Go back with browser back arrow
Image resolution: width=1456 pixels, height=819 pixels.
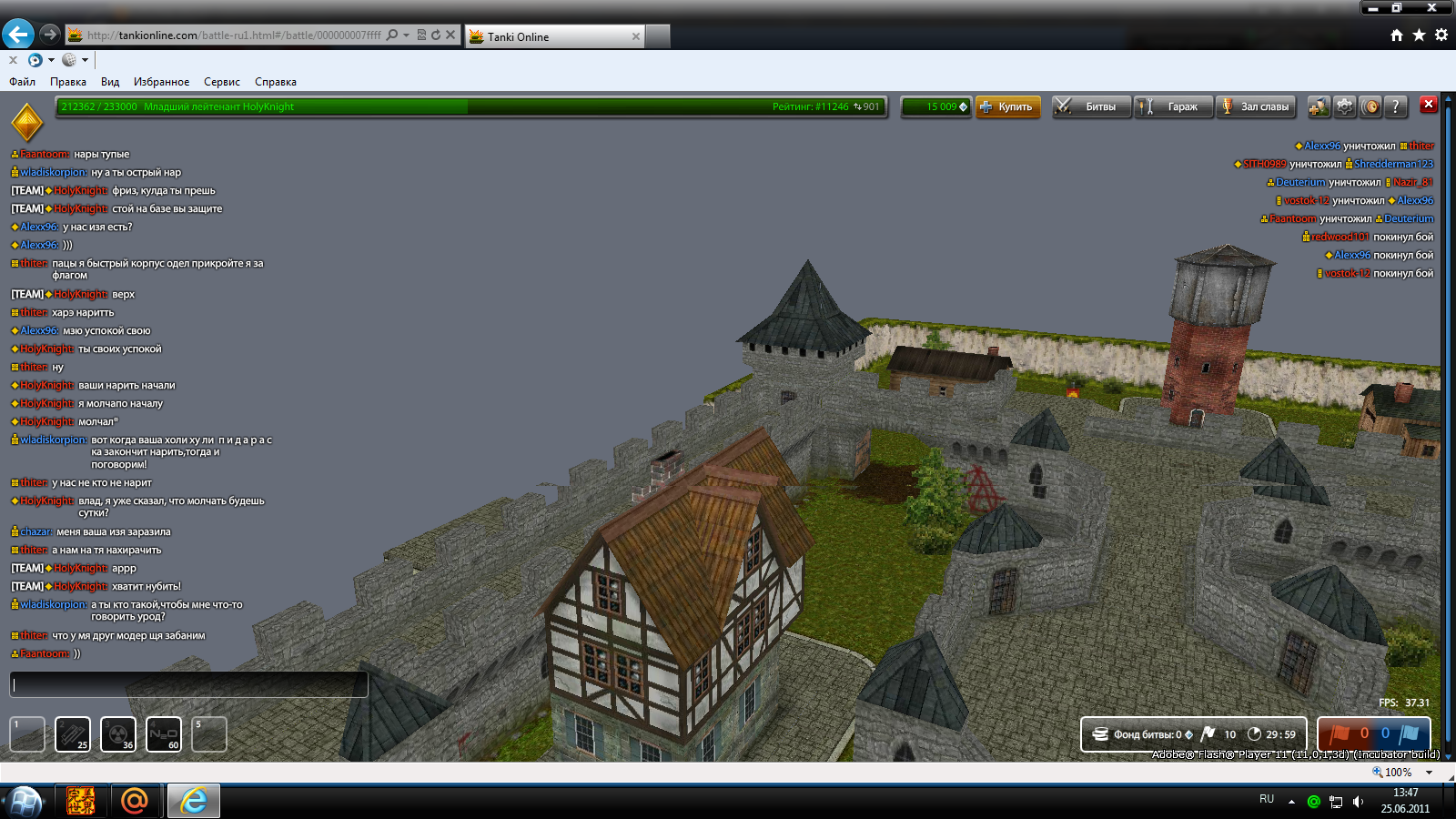(18, 35)
